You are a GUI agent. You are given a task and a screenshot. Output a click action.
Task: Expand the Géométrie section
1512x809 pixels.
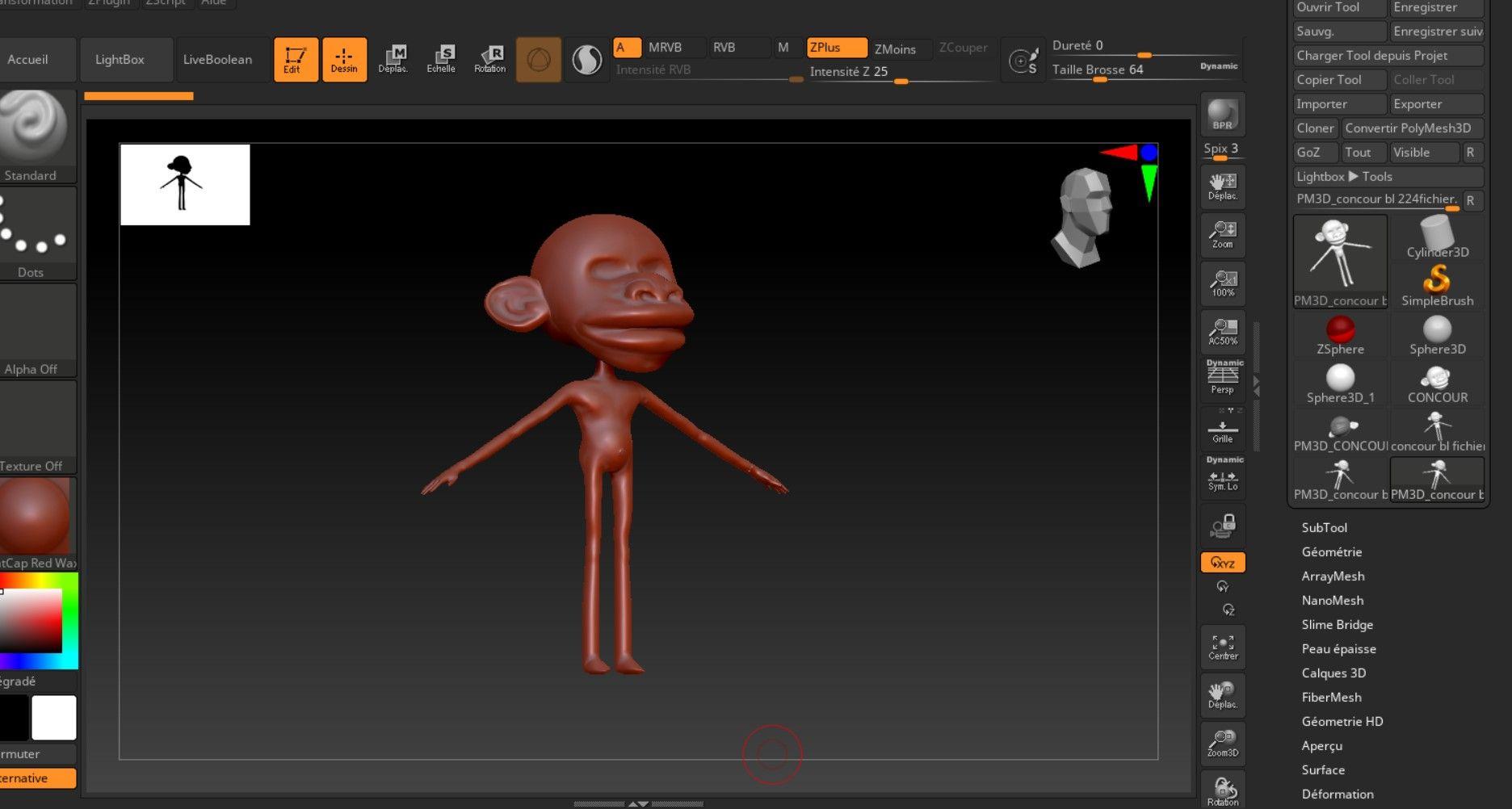tap(1331, 551)
